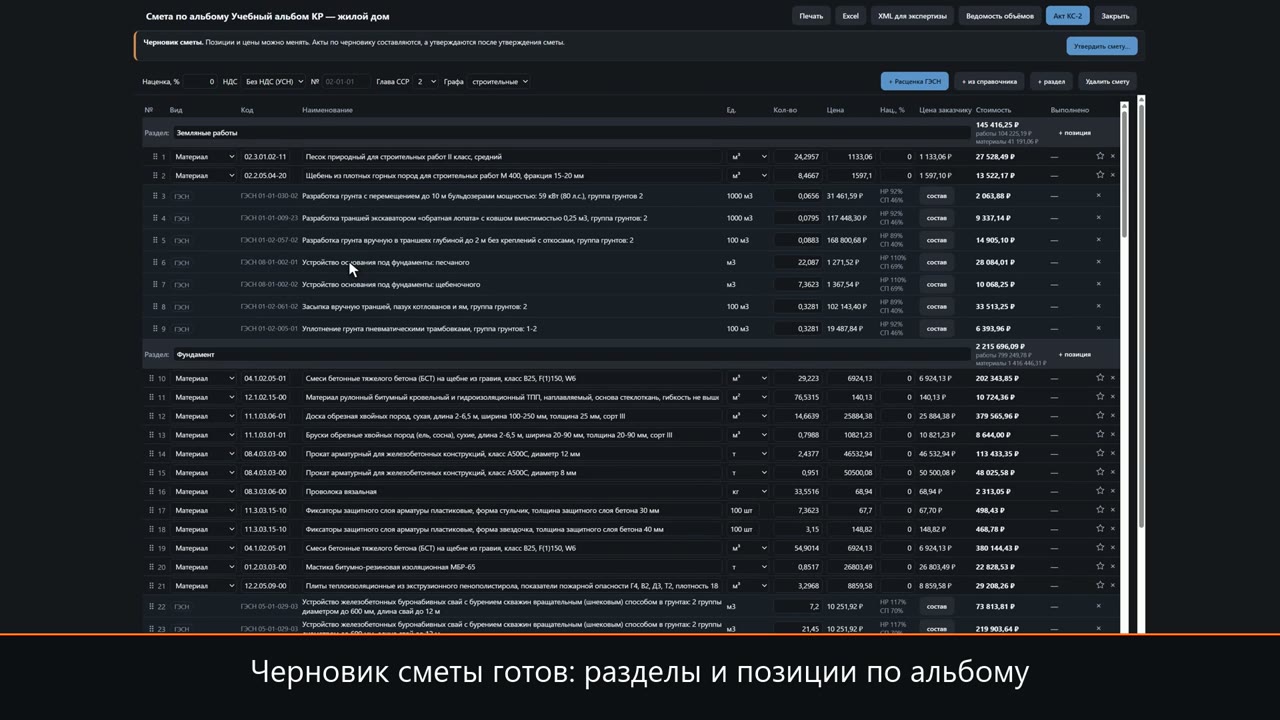Star row 21 thermal insulation boards material

click(x=1100, y=585)
